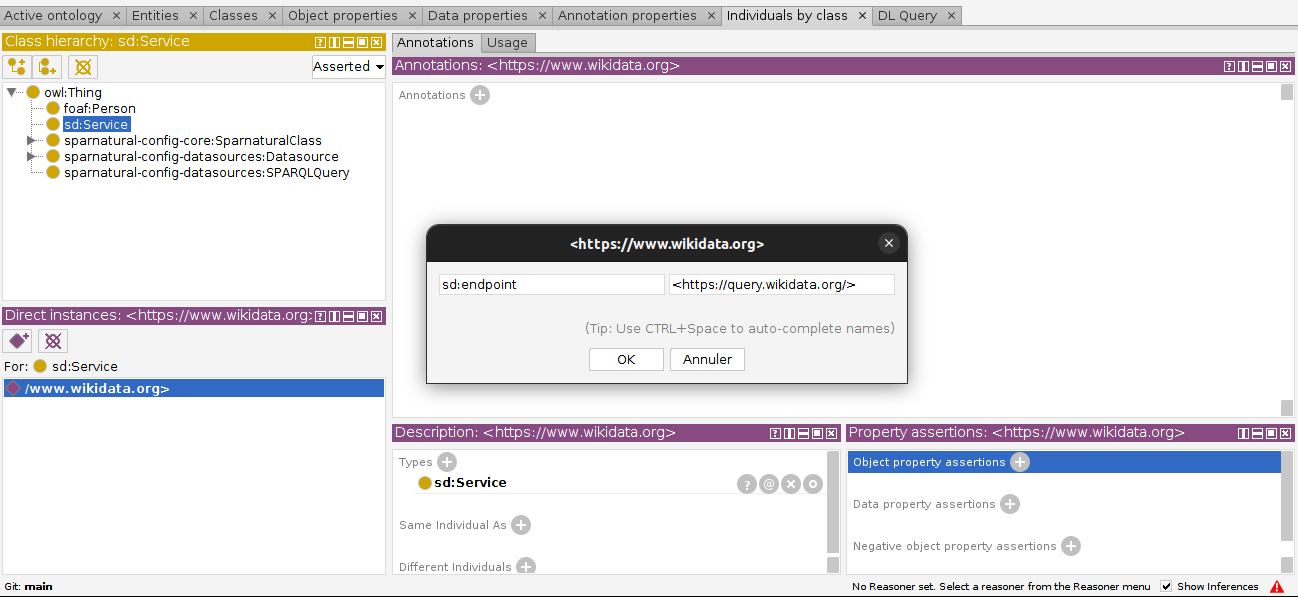Click the sd:endpoint input field
The width and height of the screenshot is (1298, 597).
tap(552, 285)
